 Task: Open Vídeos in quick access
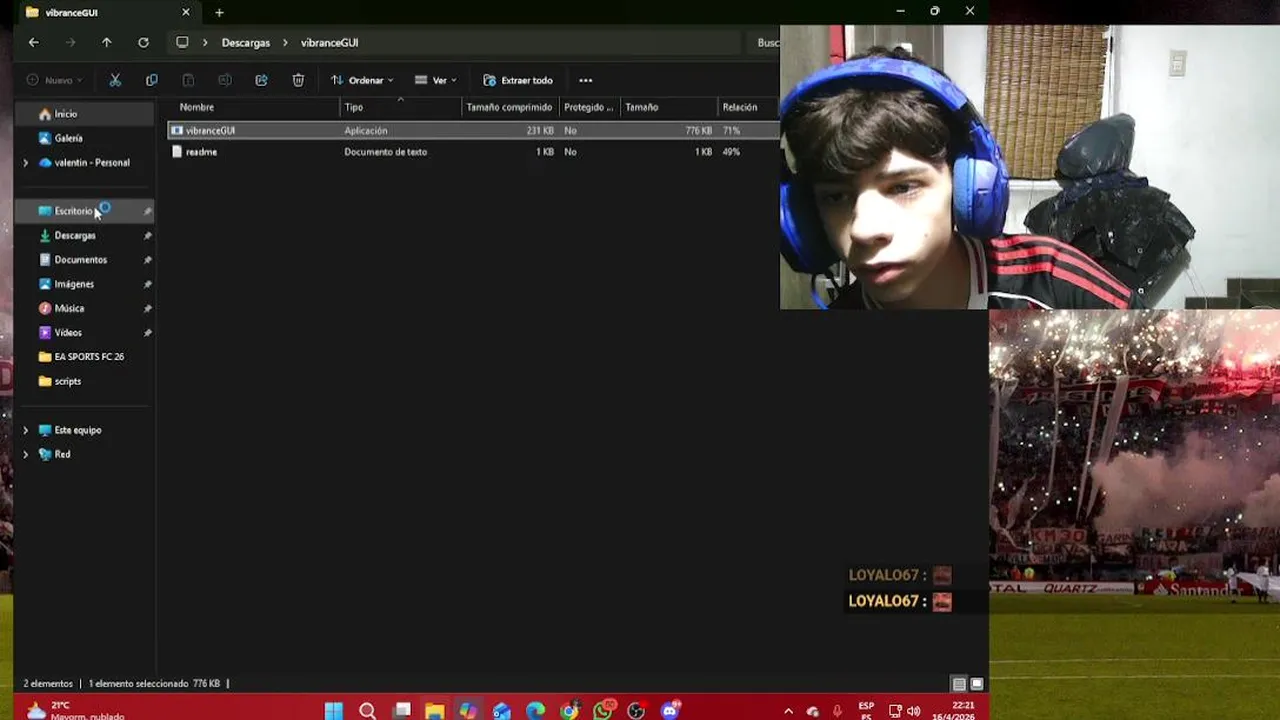click(x=85, y=333)
